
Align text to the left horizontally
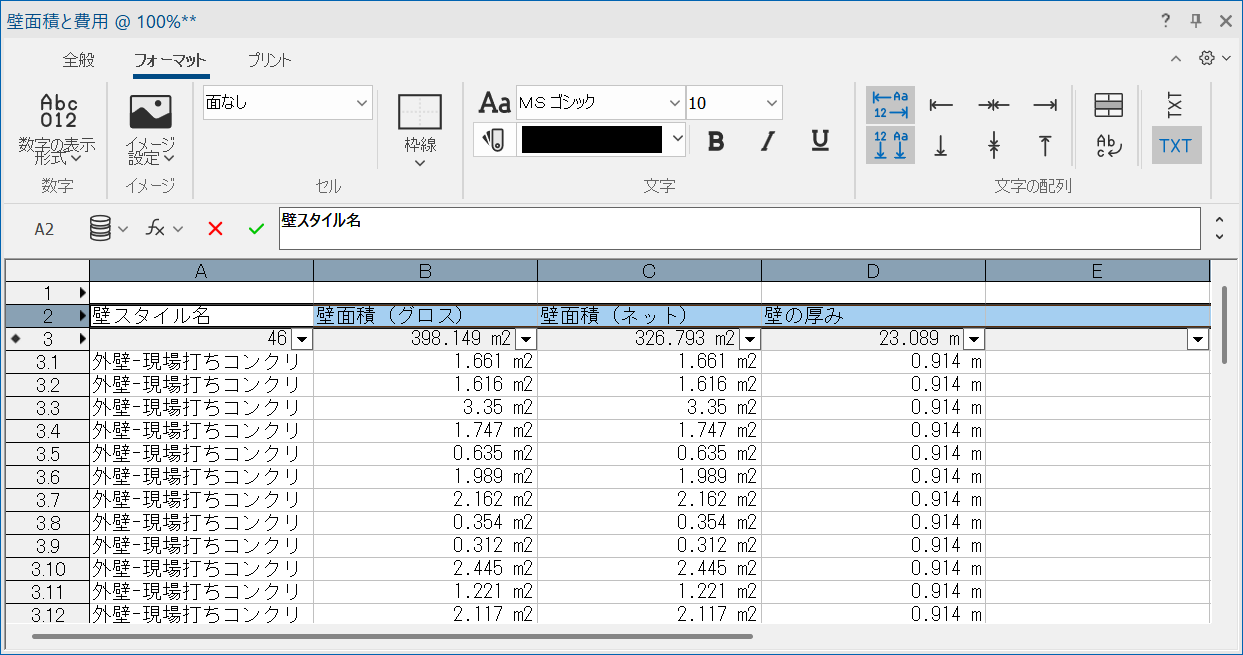pyautogui.click(x=941, y=104)
